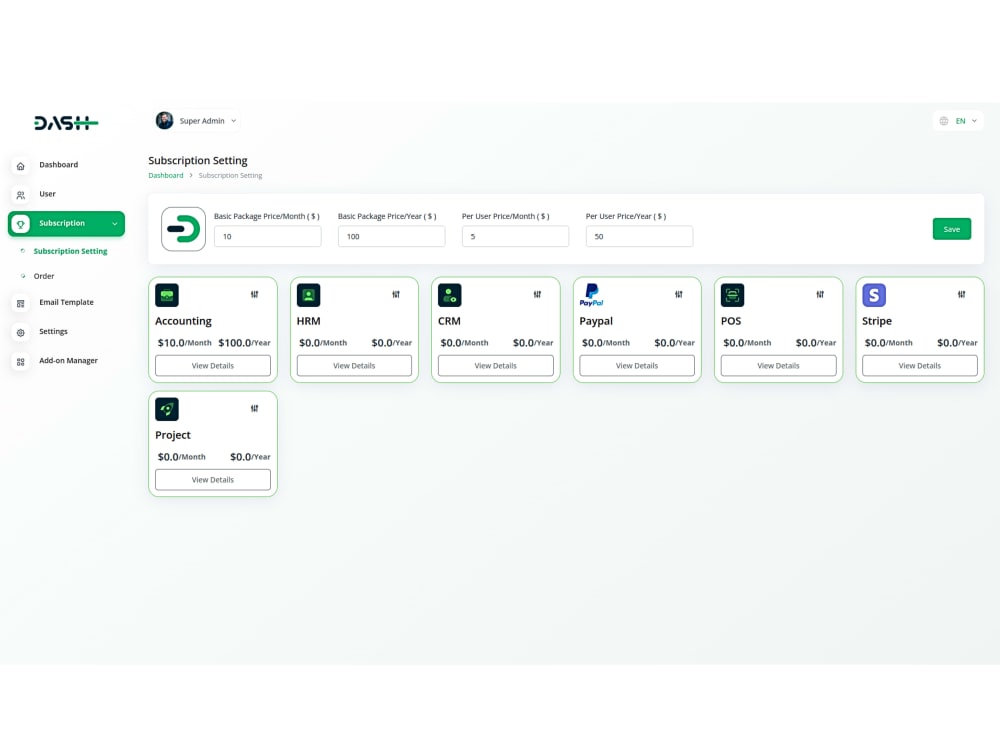Click the Accounting module icon
The image size is (1000, 750).
tap(167, 295)
